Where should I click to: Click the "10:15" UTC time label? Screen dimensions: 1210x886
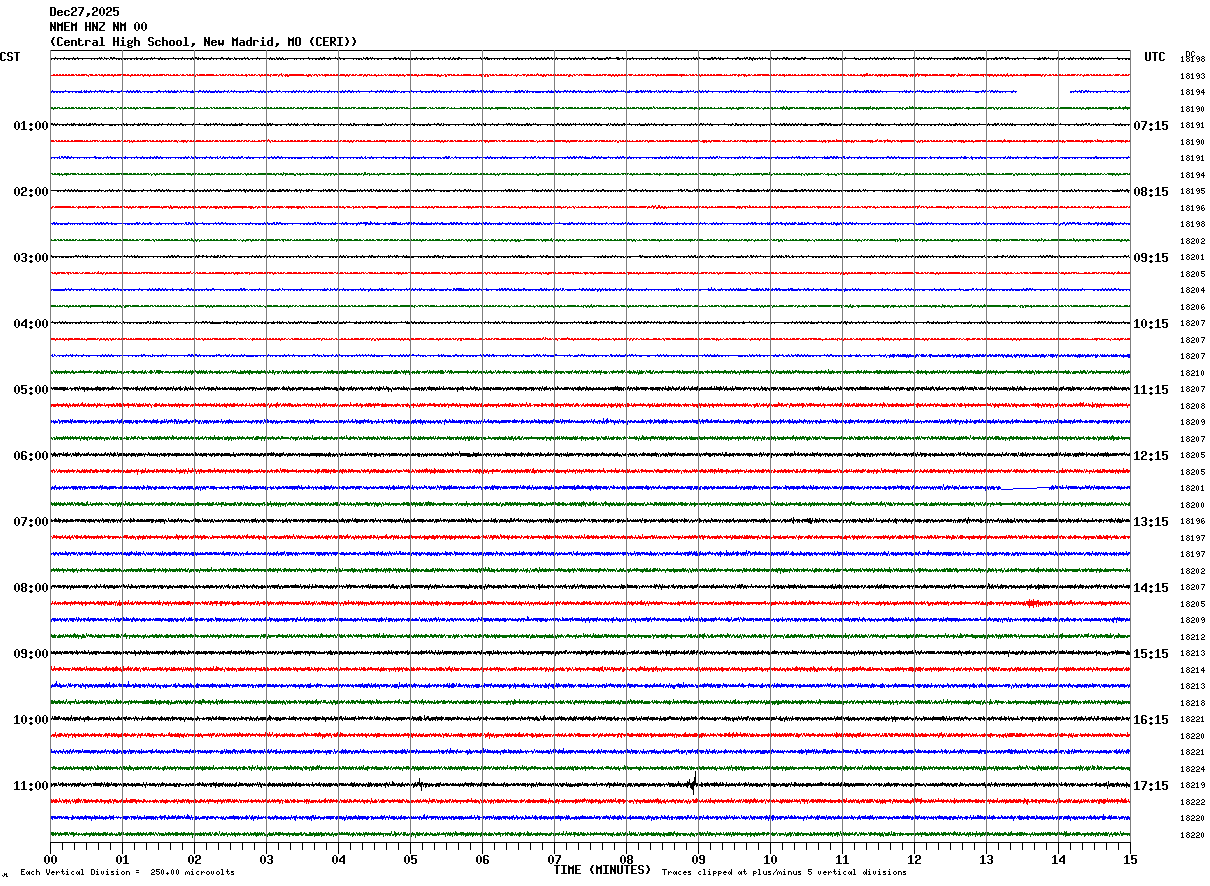click(x=1152, y=324)
